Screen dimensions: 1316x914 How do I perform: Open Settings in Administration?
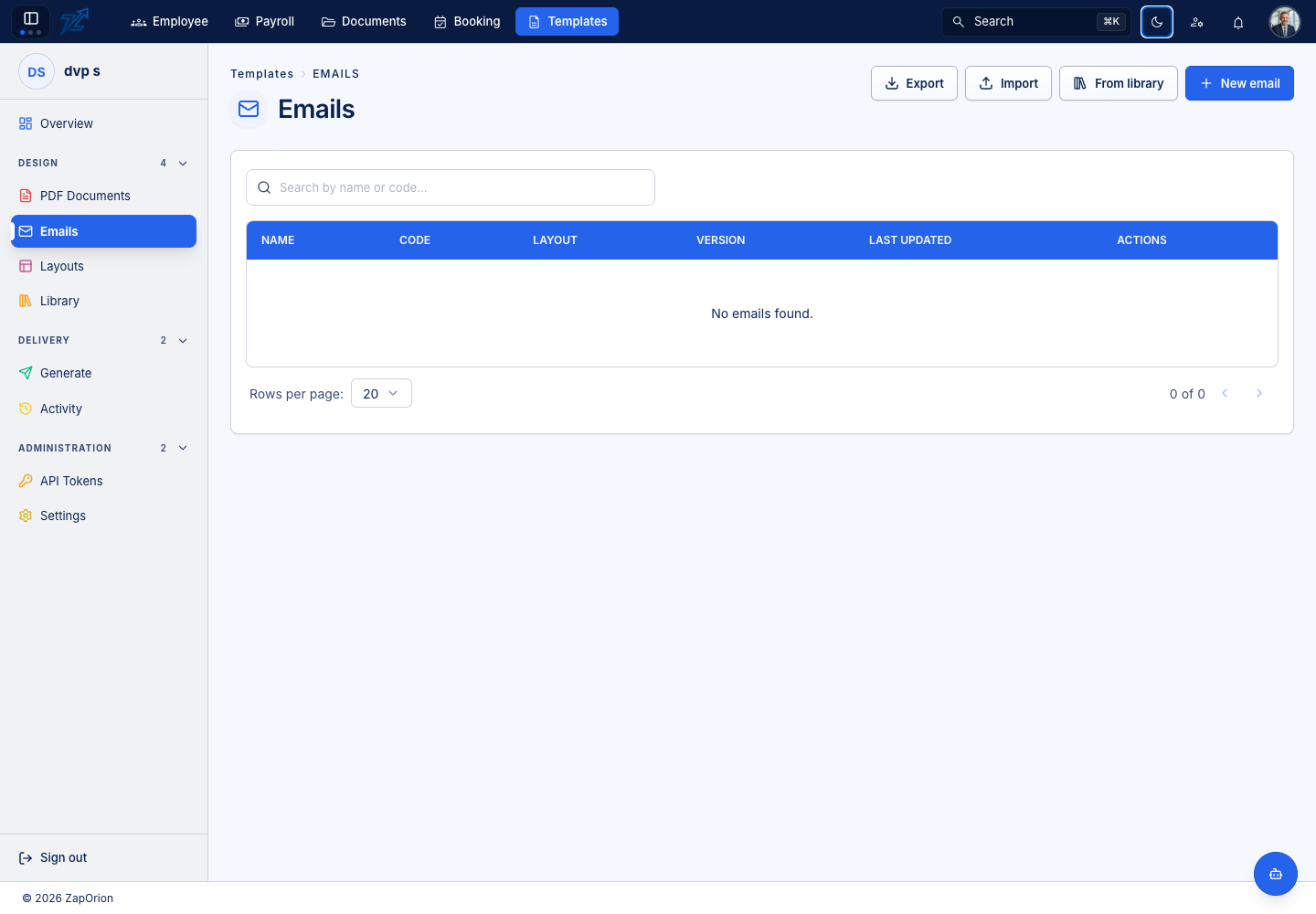103,515
